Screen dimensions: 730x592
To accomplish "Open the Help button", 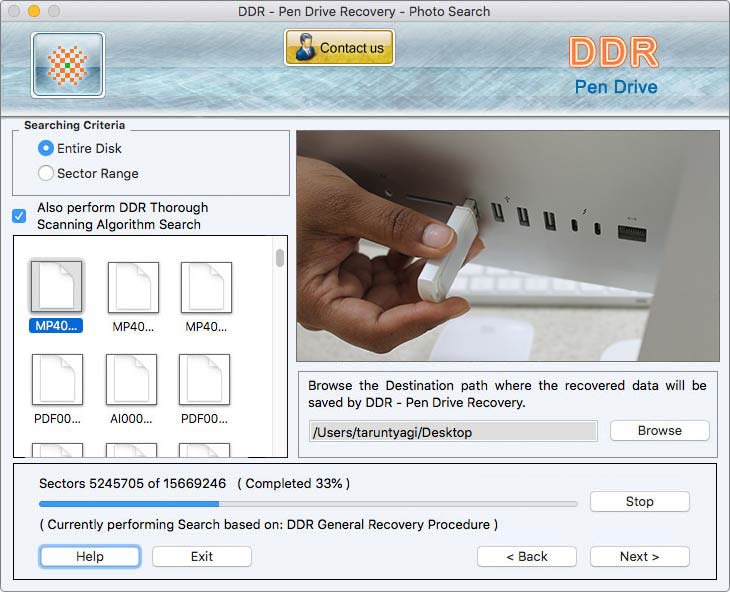I will (x=90, y=556).
